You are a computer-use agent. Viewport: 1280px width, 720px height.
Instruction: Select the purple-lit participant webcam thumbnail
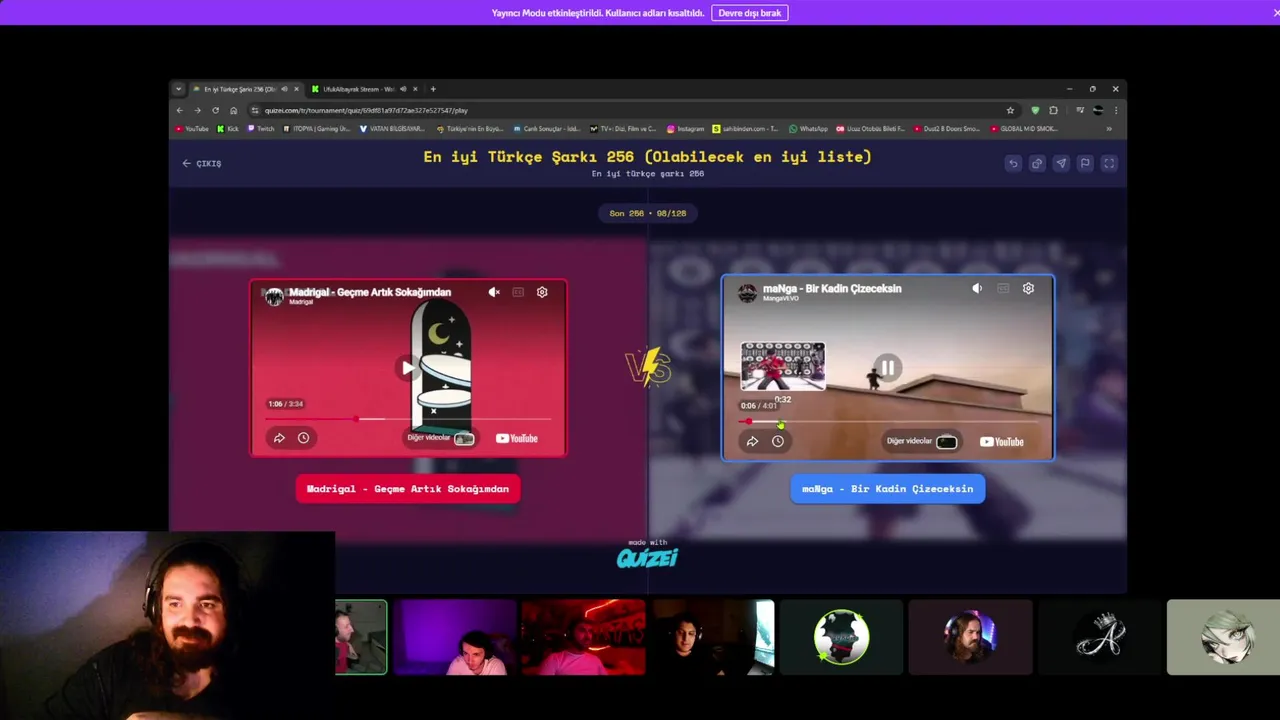pos(455,637)
